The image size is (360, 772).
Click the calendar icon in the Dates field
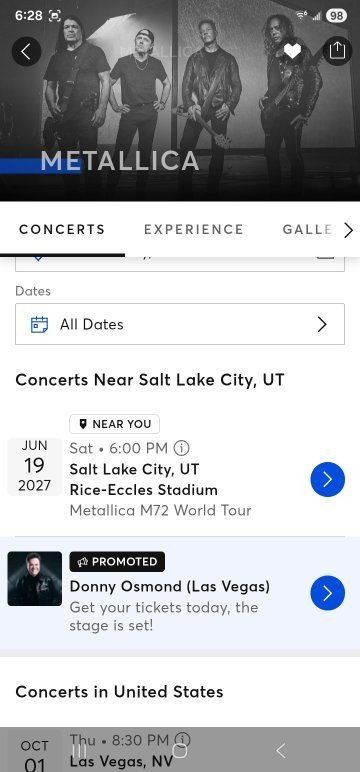[x=39, y=324]
